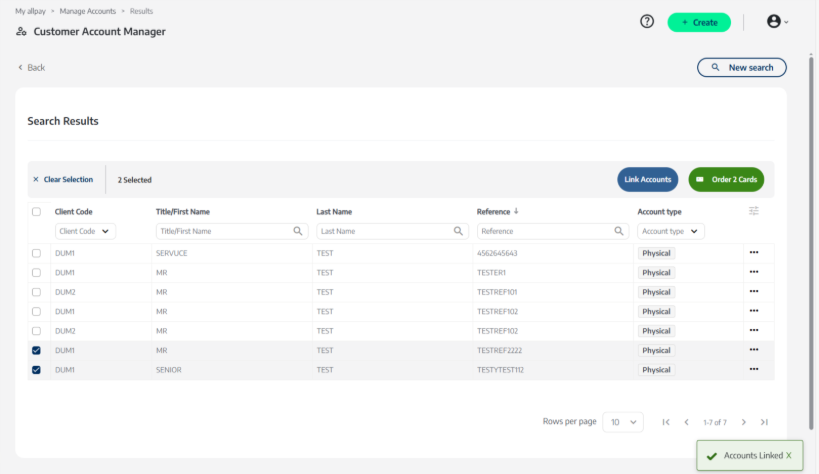Uncheck the SENIOR TESTYTEST112 row checkbox

[36, 369]
